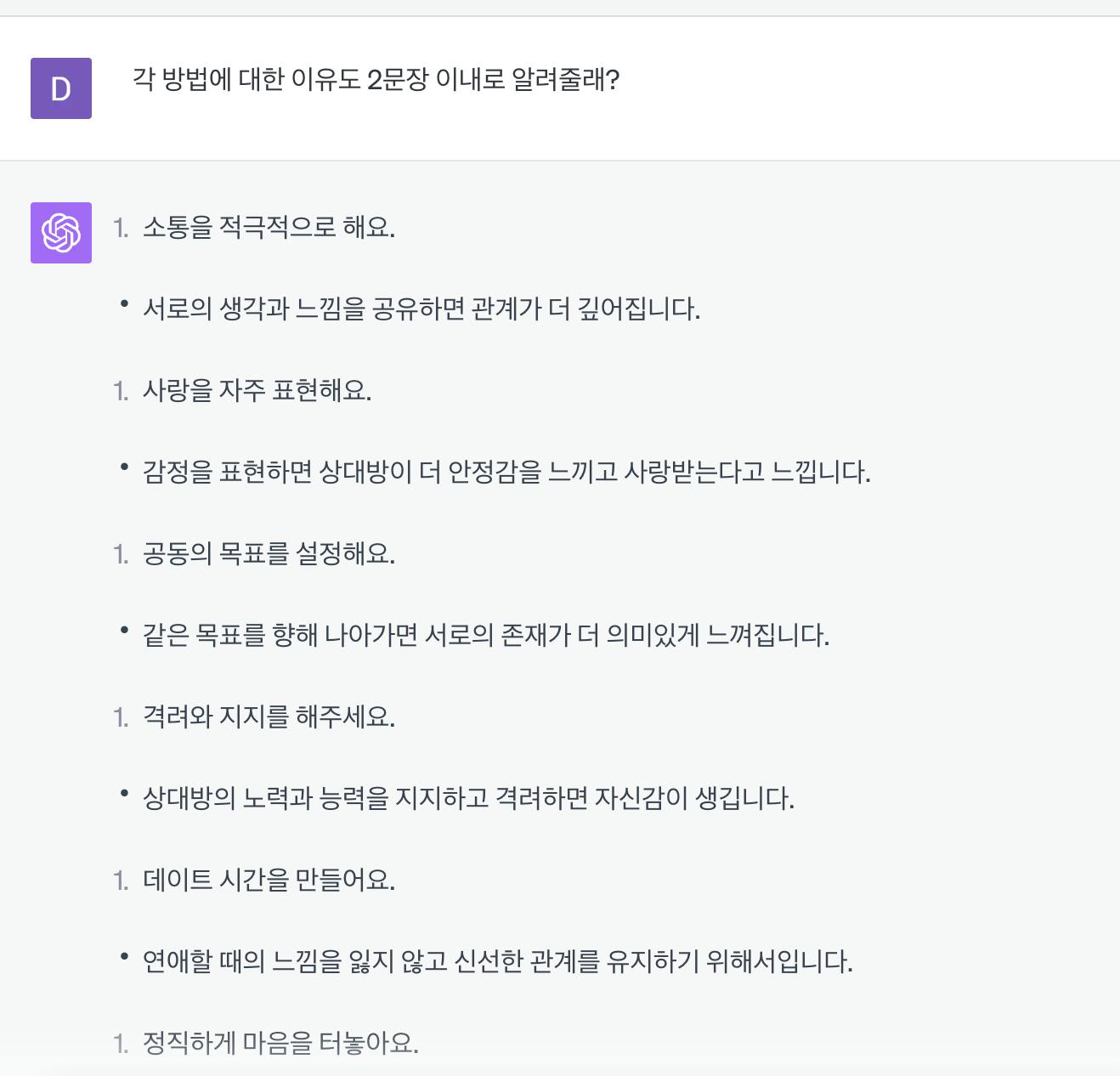
Task: Click the number marker before '데이트 시간을 만들어요'
Action: tap(121, 881)
